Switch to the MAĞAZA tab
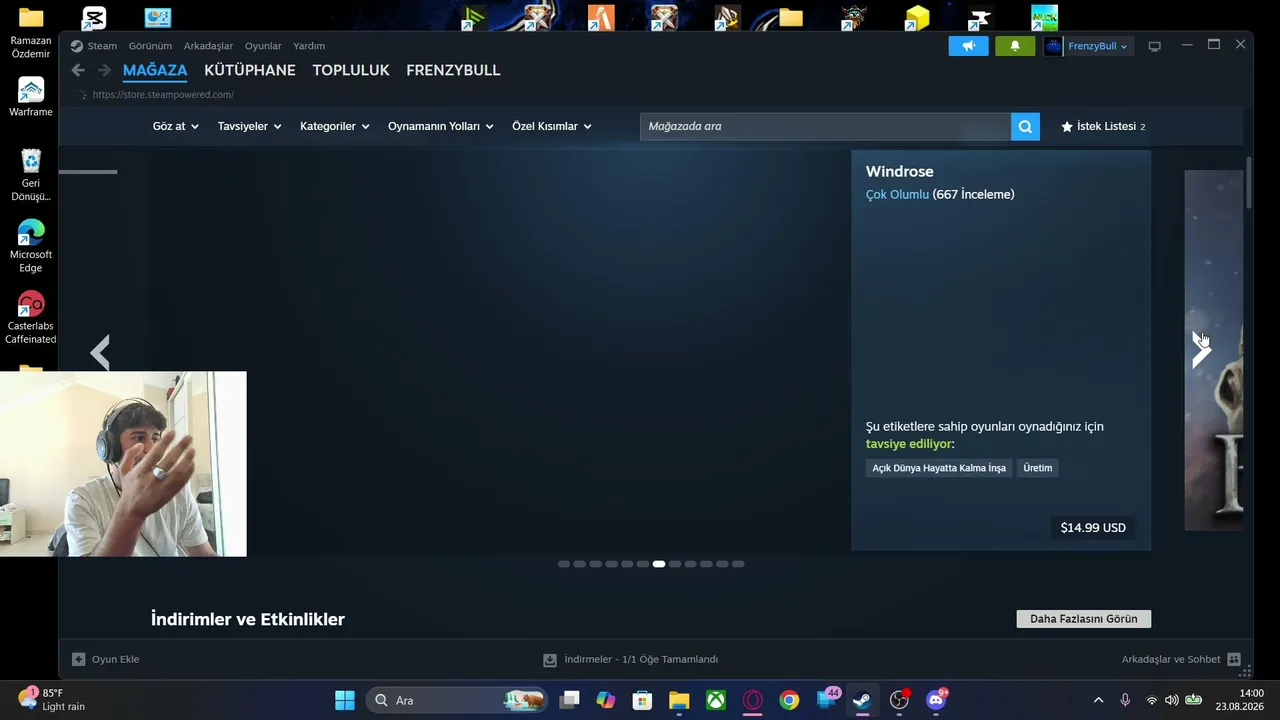Viewport: 1280px width, 720px height. pyautogui.click(x=155, y=70)
